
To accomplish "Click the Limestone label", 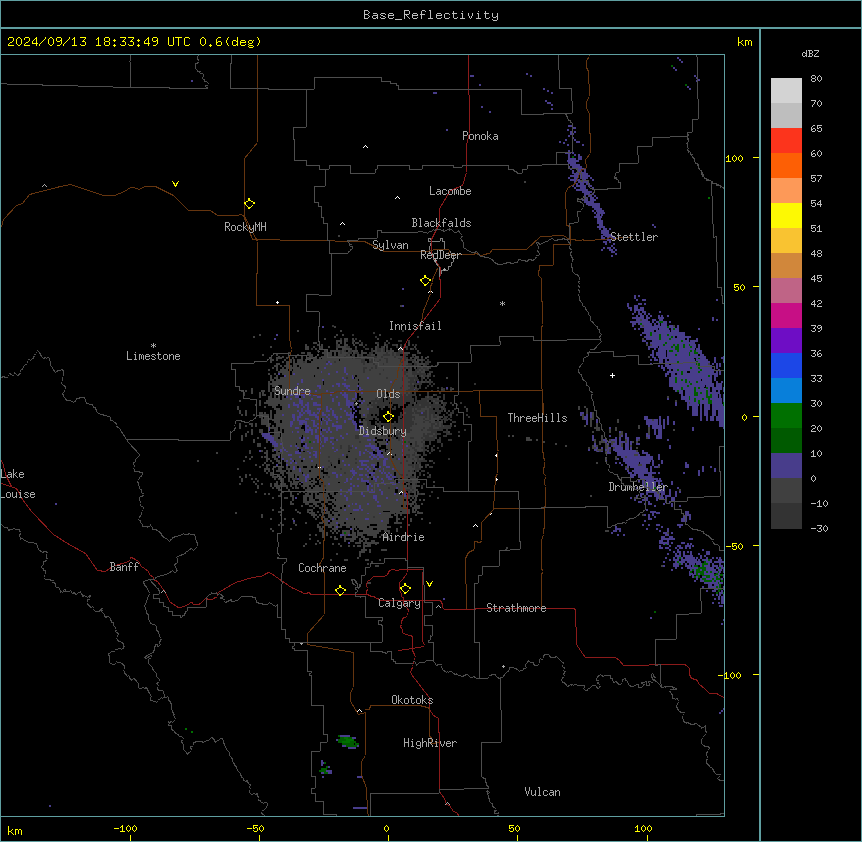I will (x=153, y=356).
